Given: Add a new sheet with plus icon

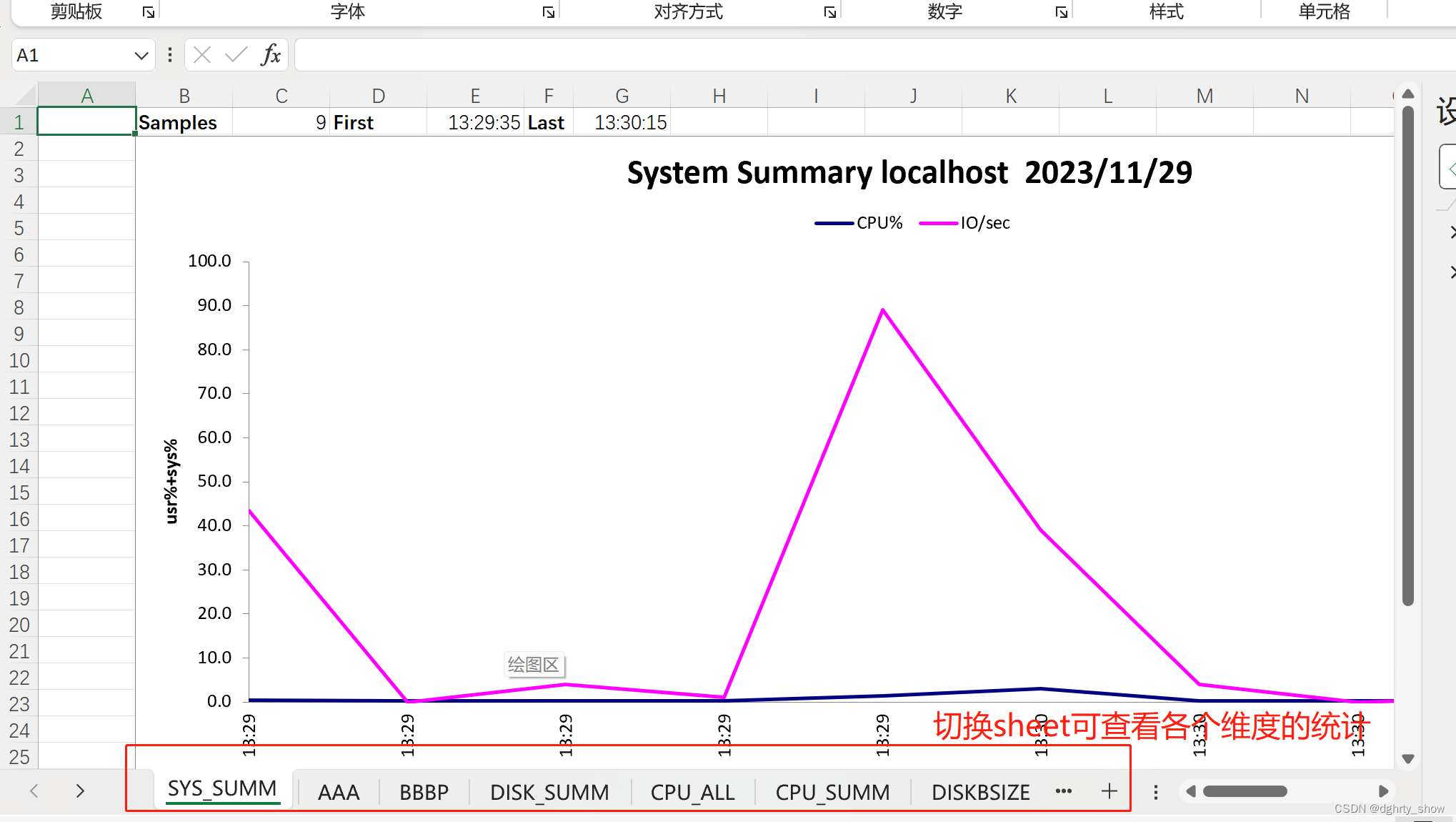Looking at the screenshot, I should 1109,791.
